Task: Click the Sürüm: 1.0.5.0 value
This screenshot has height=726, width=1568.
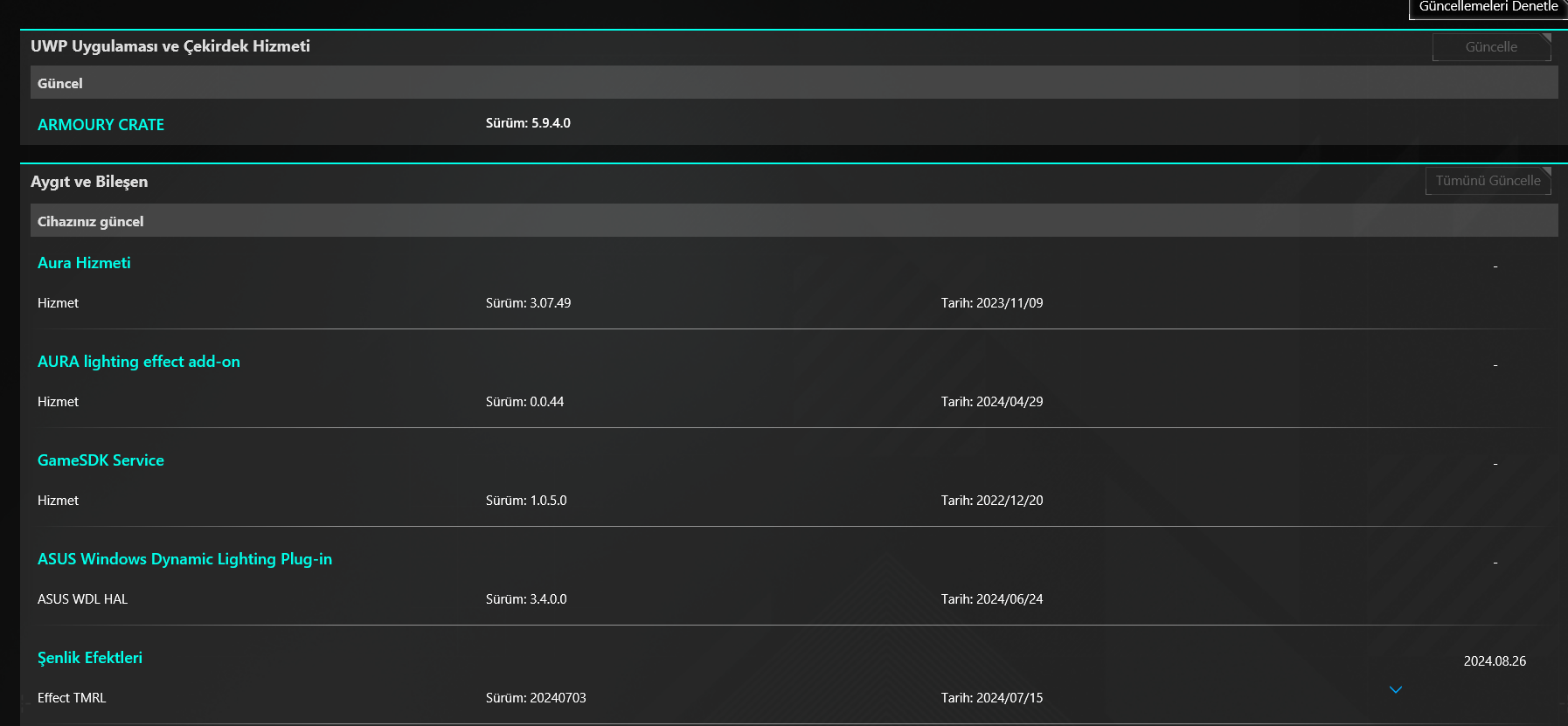Action: (526, 501)
